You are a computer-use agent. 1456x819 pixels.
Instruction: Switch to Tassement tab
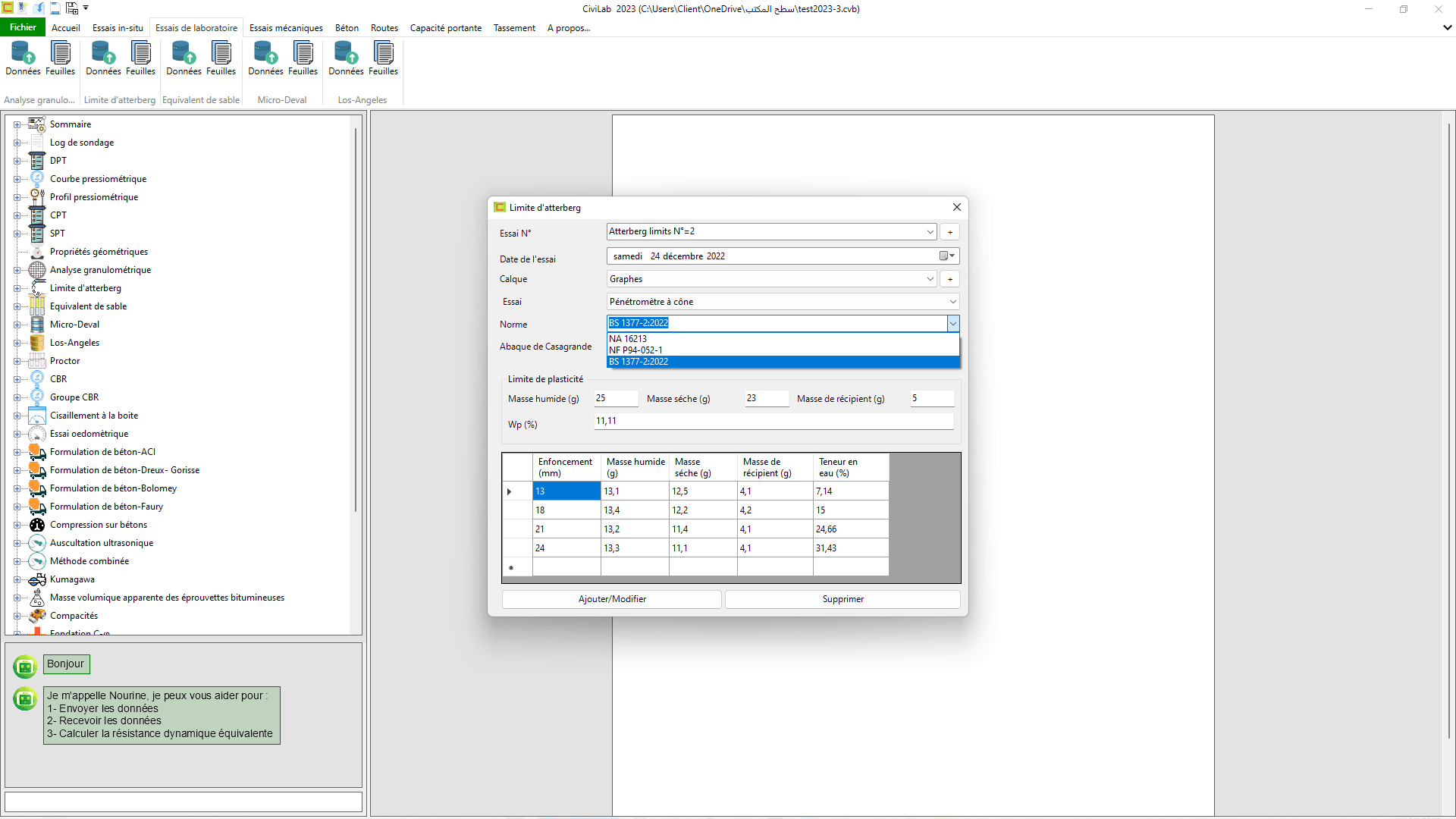pos(514,28)
